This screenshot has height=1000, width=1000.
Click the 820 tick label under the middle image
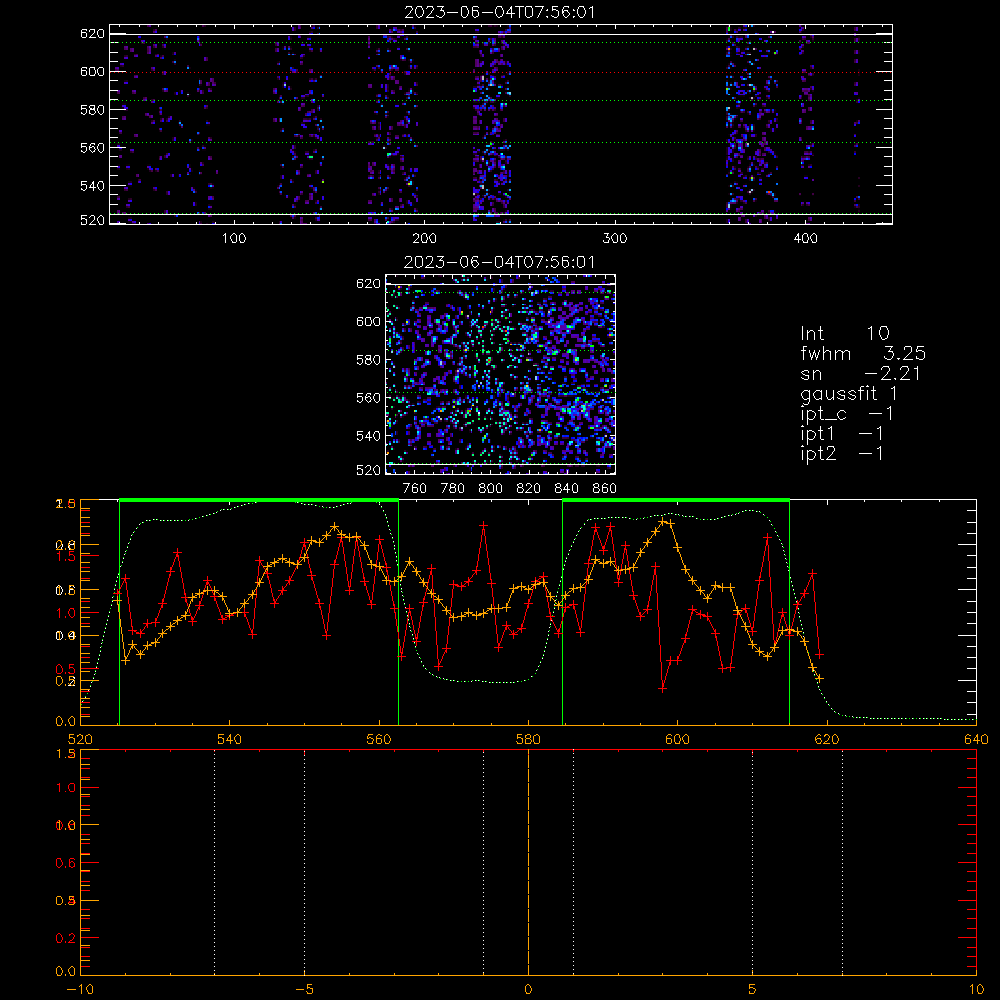coord(528,489)
